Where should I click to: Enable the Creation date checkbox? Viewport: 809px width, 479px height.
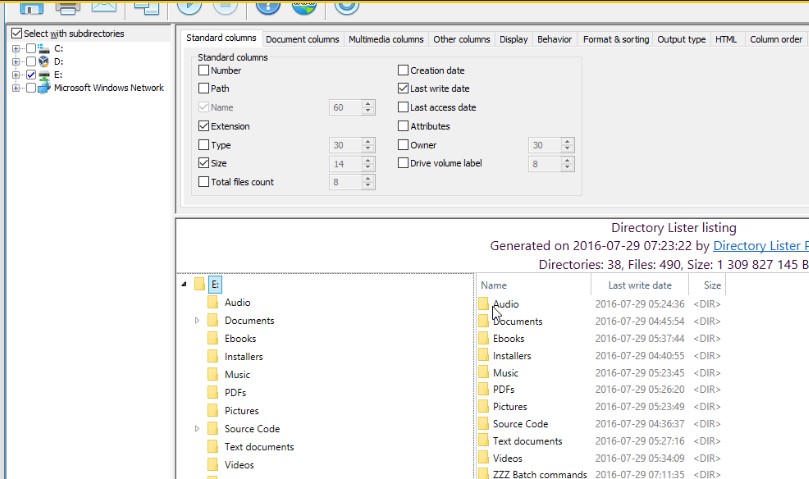pyautogui.click(x=403, y=70)
